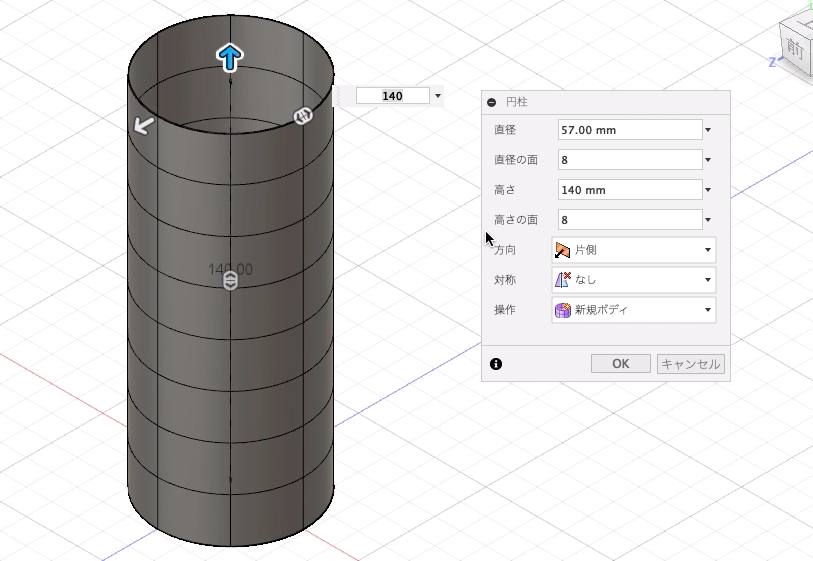Open the 操作 dropdown showing 新規ボディ
This screenshot has height=561, width=813.
pos(634,310)
